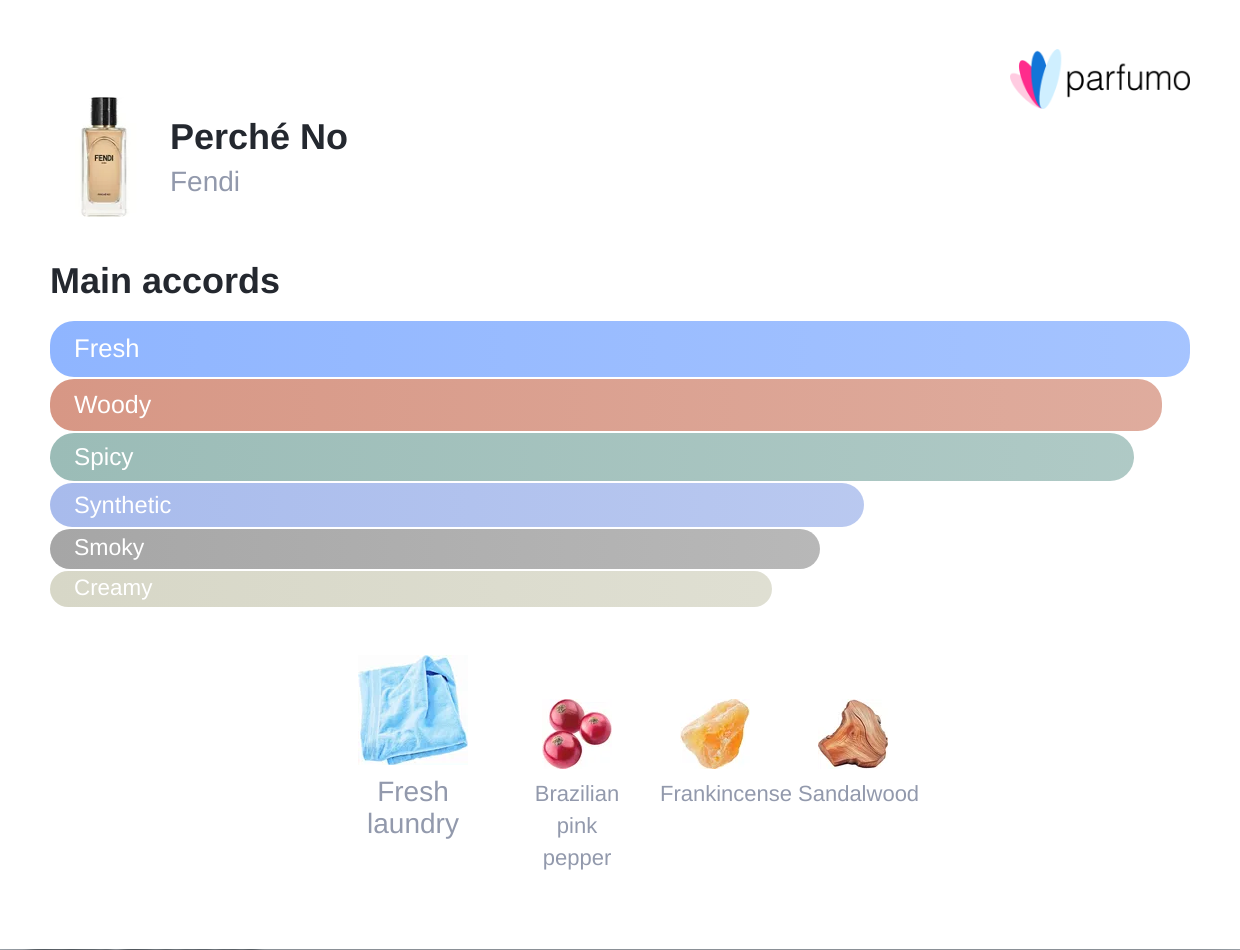Click the parfumo wordmark text
This screenshot has height=950, width=1240.
pyautogui.click(x=1127, y=79)
